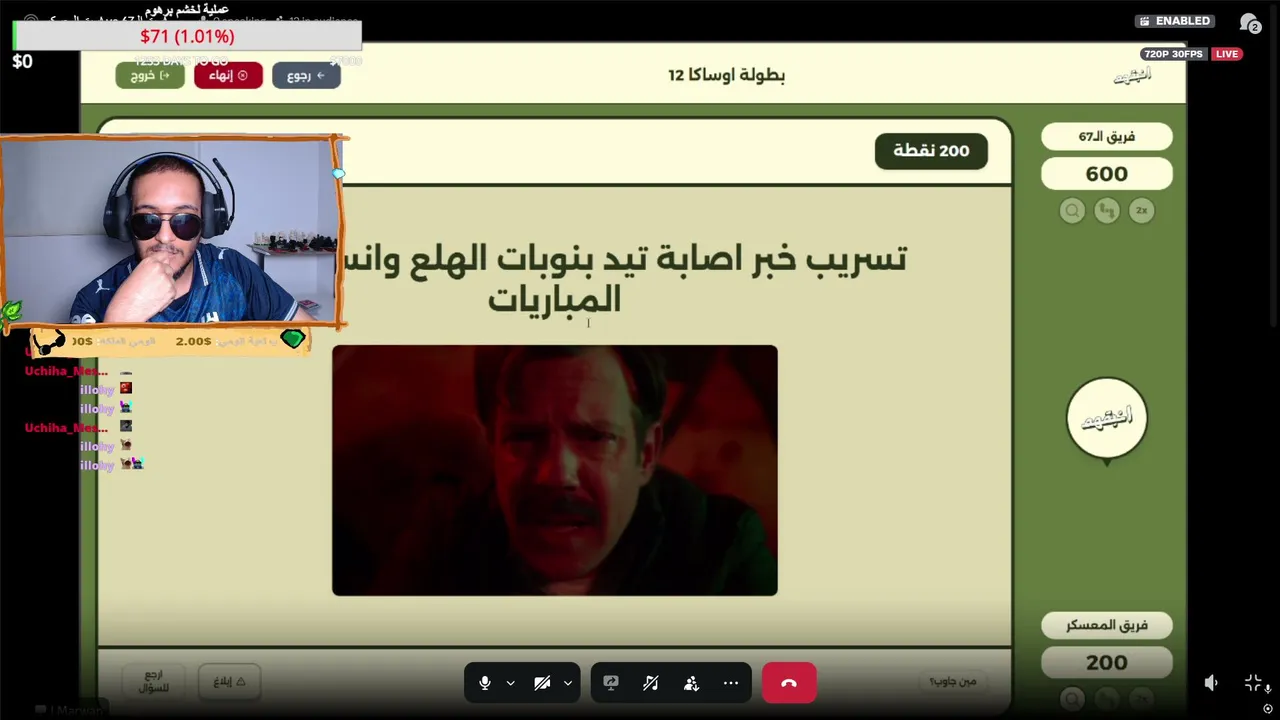Click the رجوع back button
Image resolution: width=1280 pixels, height=720 pixels.
tap(306, 75)
